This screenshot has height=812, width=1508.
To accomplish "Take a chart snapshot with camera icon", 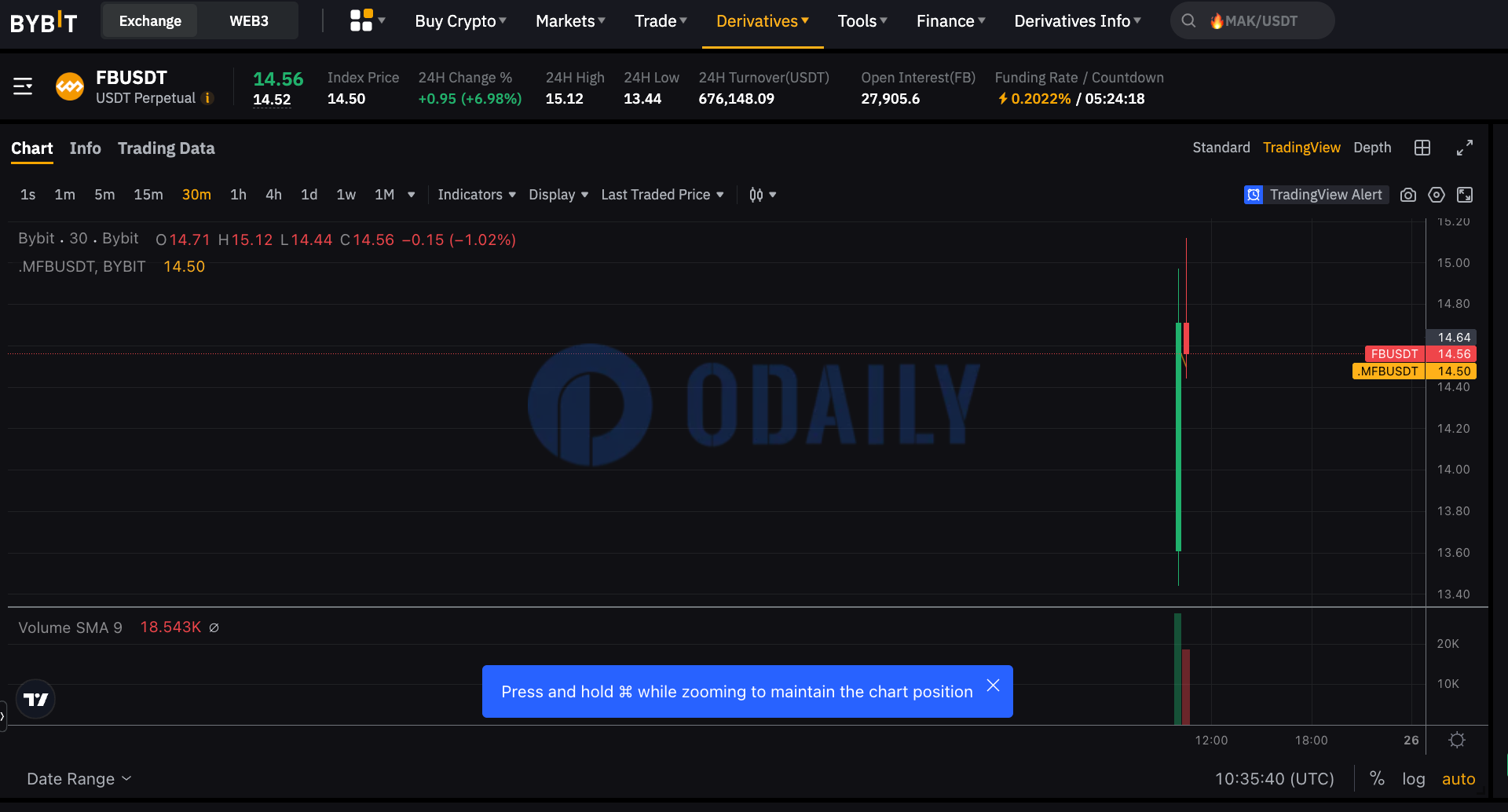I will point(1408,195).
